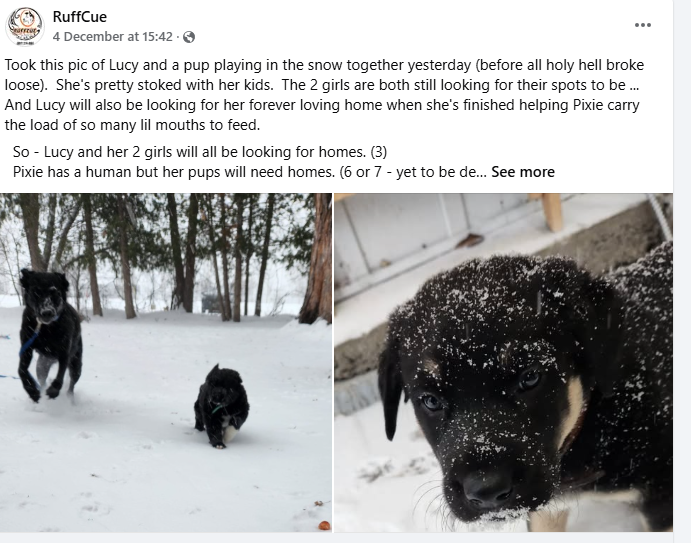Click the line starting 'Pixie has a human'
691x543 pixels.
pos(250,172)
